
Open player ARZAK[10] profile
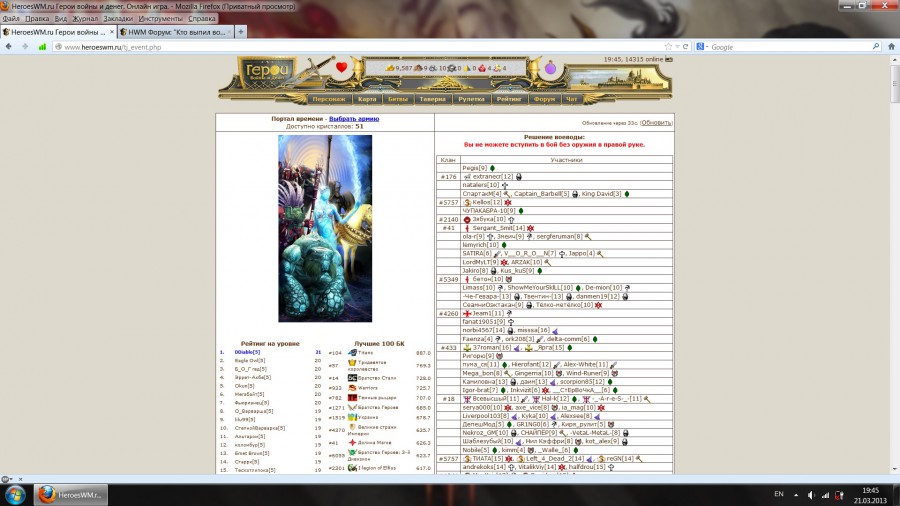(526, 262)
